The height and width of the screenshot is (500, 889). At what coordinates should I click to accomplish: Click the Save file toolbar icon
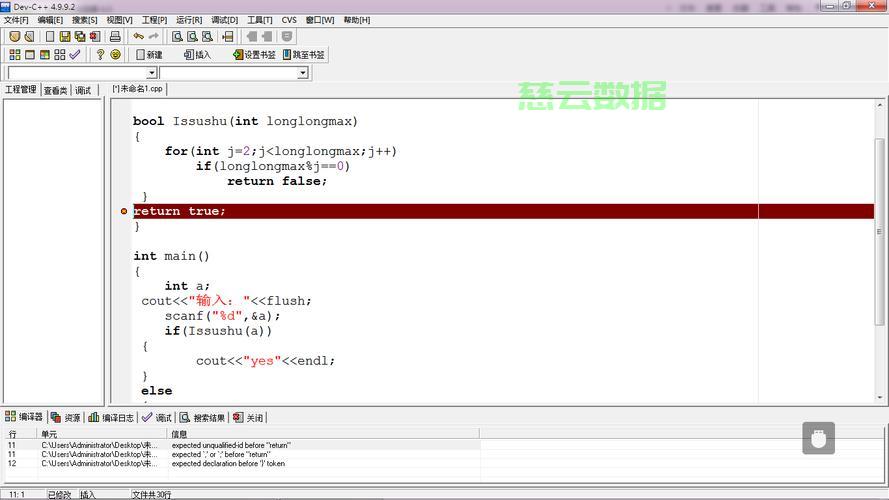tap(65, 37)
